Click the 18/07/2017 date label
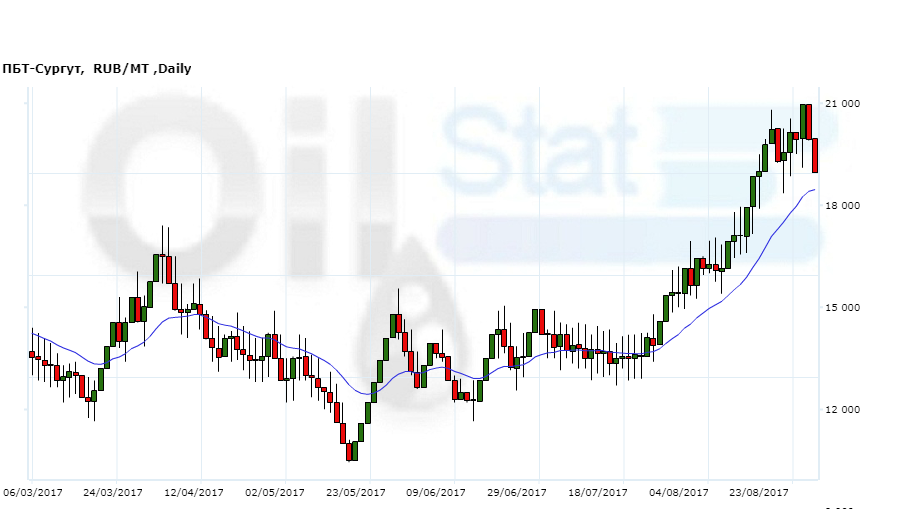Screen dimensions: 909x509 (x=598, y=493)
